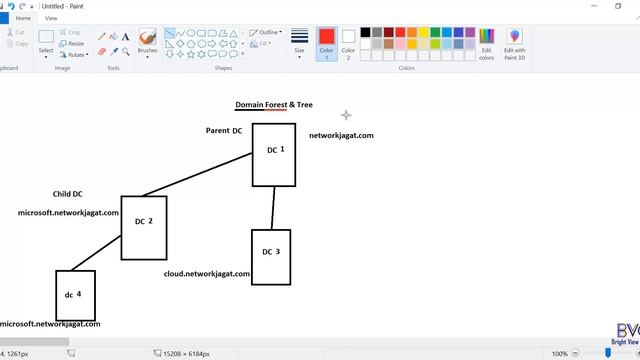This screenshot has width=640, height=360.
Task: Open the blue File menu tab
Action: [4, 18]
